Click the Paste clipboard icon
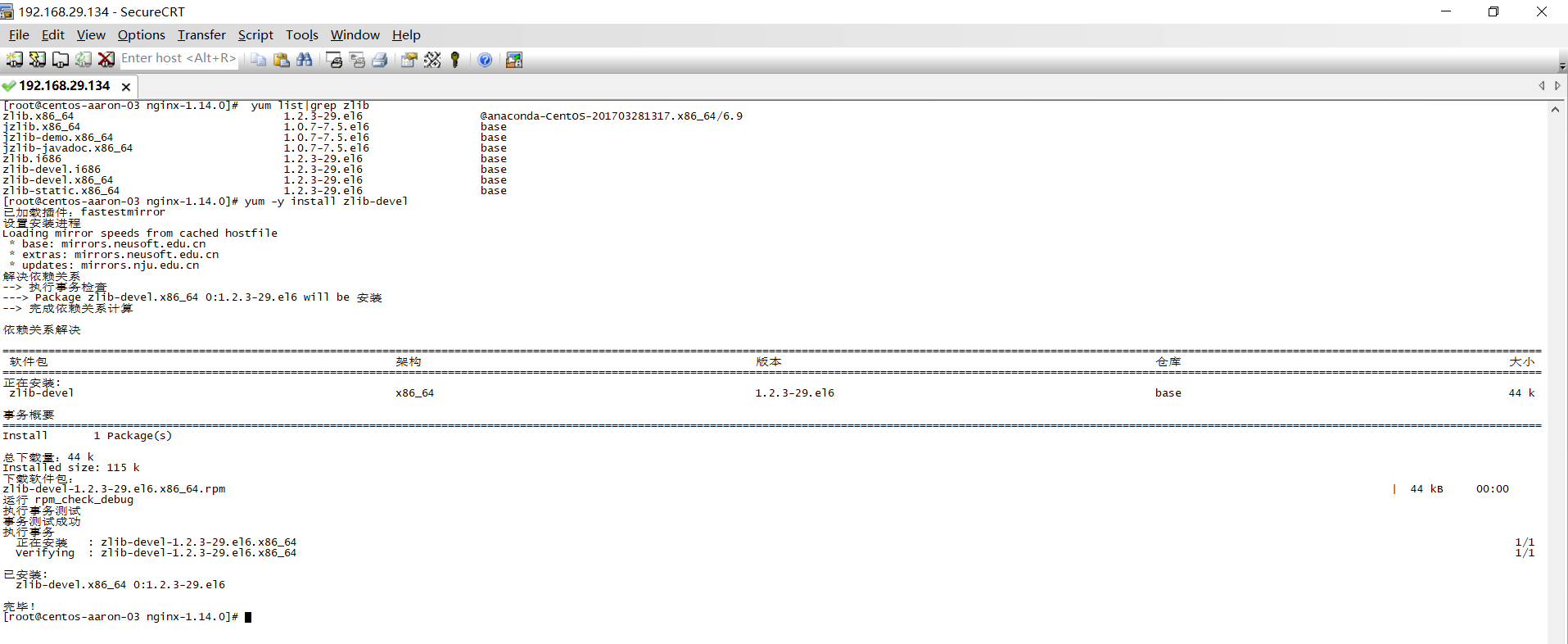This screenshot has height=644, width=1568. tap(282, 60)
